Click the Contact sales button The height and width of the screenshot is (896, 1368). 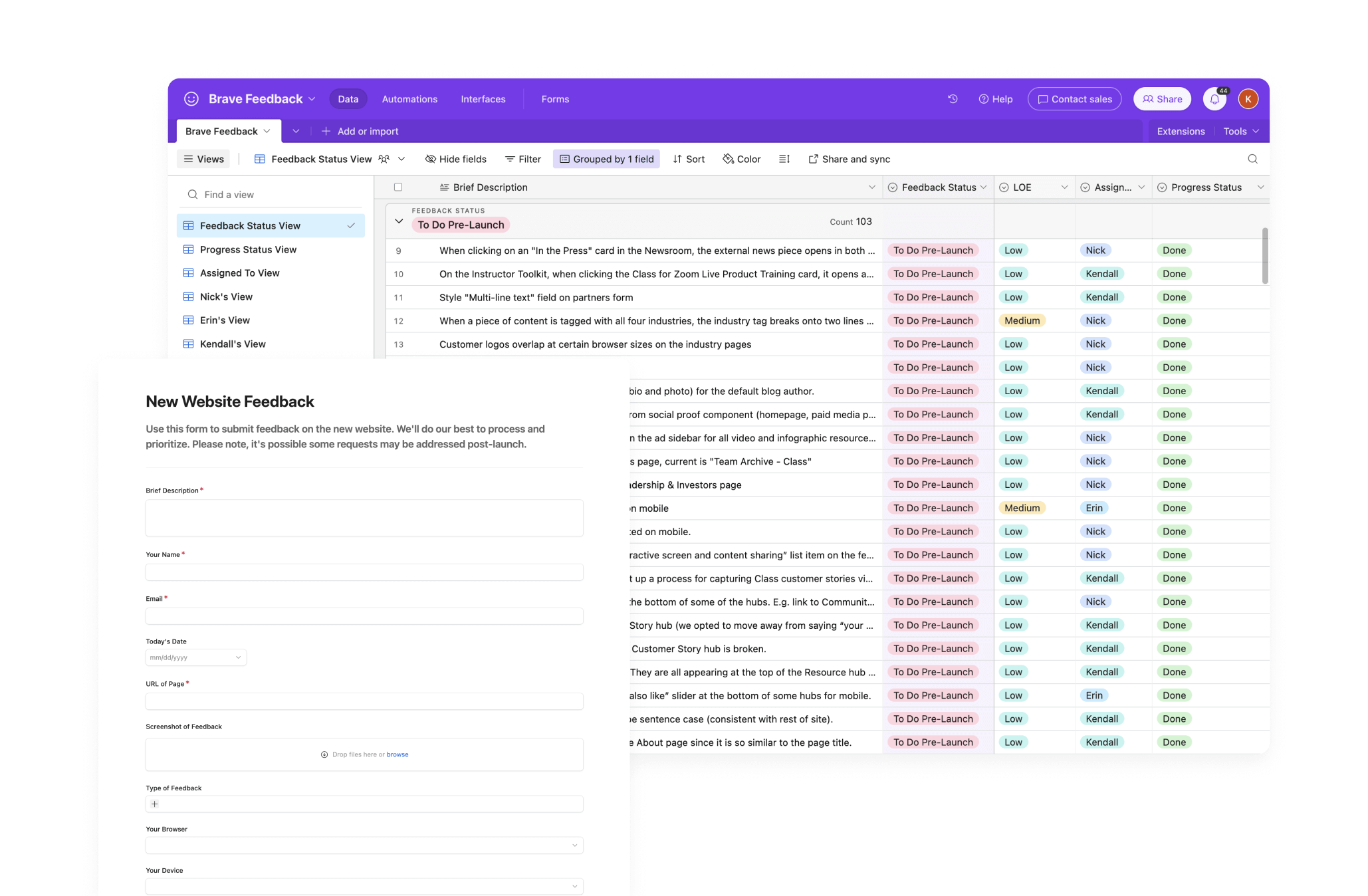coord(1074,99)
